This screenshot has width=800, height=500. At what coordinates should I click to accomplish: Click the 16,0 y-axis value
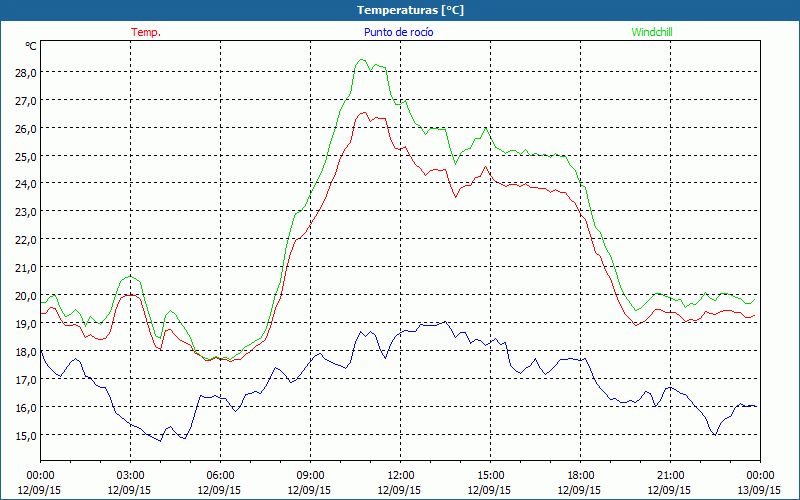tap(26, 408)
